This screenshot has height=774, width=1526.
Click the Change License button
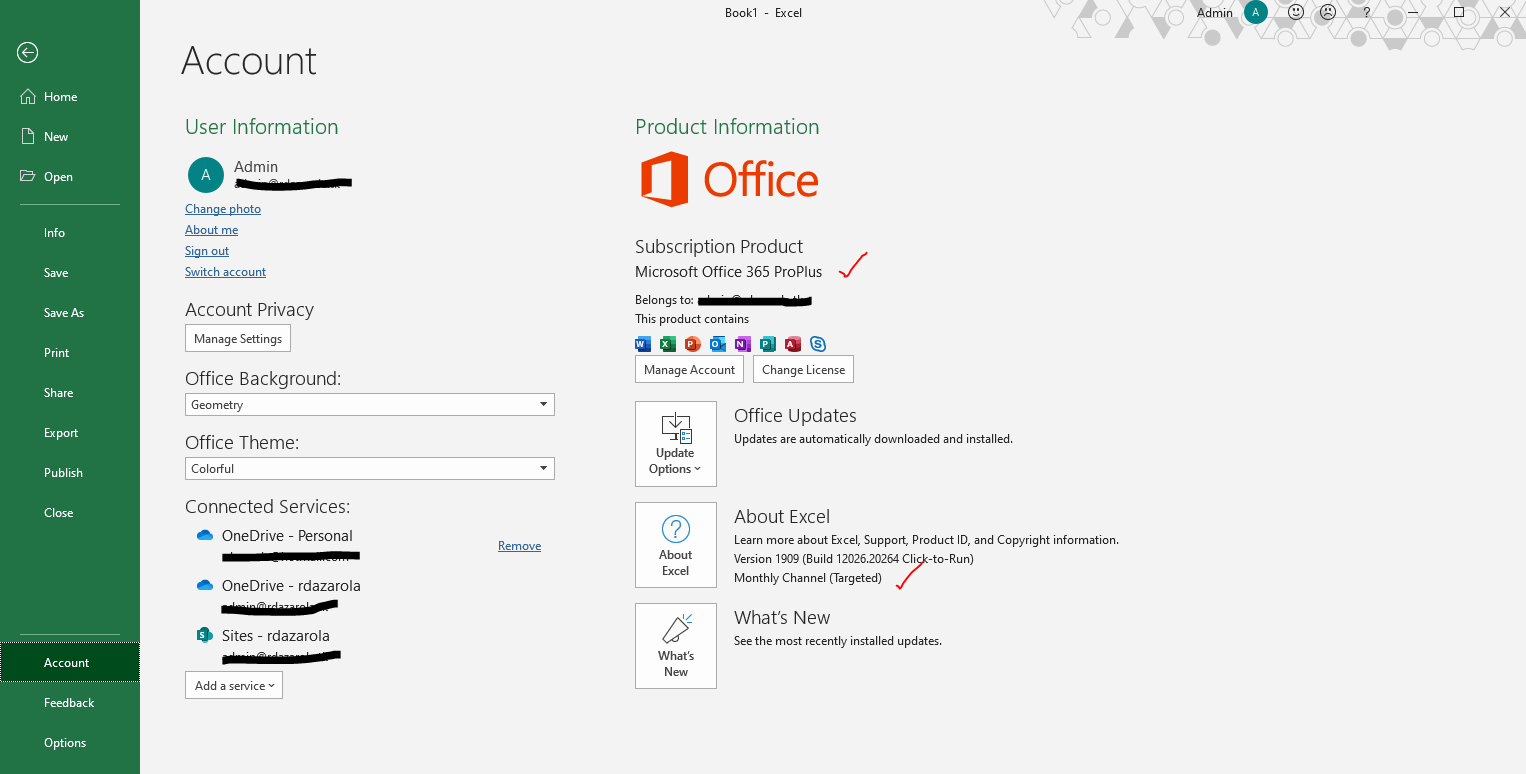click(803, 369)
